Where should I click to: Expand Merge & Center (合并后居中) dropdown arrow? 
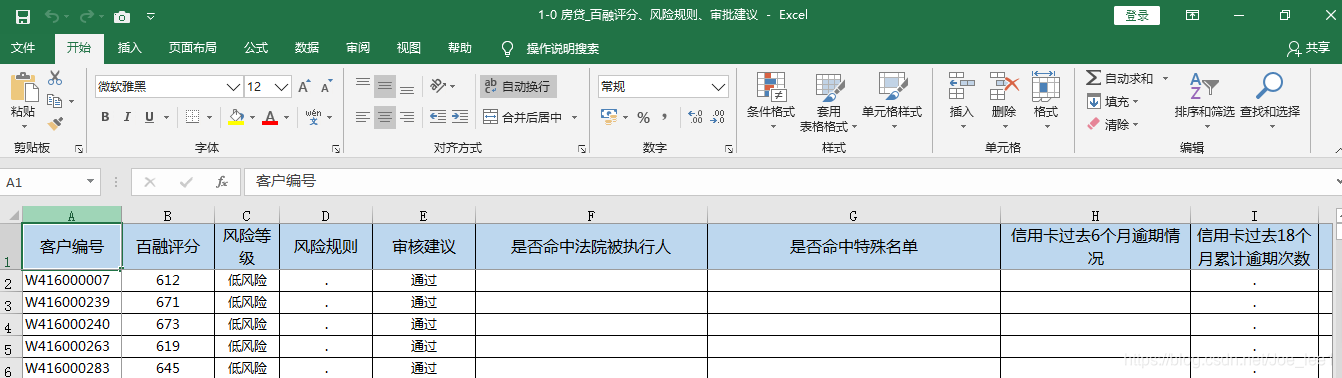[x=574, y=117]
